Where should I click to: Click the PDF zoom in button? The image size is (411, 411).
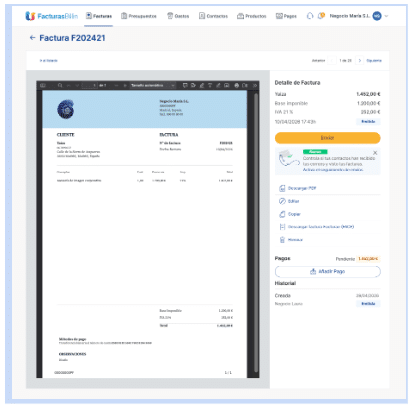point(125,85)
